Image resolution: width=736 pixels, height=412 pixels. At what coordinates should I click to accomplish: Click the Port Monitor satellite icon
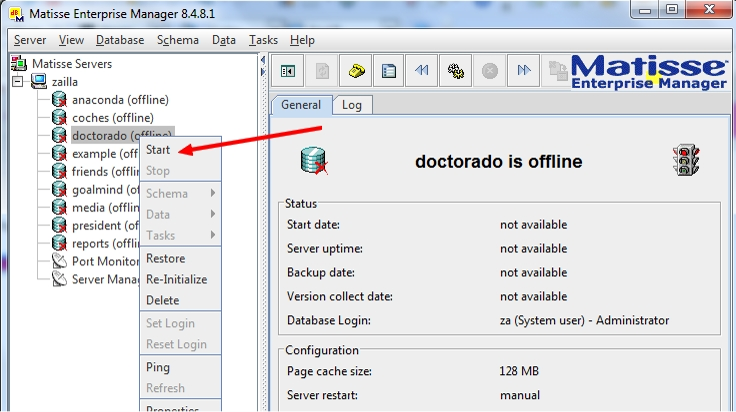coord(59,261)
